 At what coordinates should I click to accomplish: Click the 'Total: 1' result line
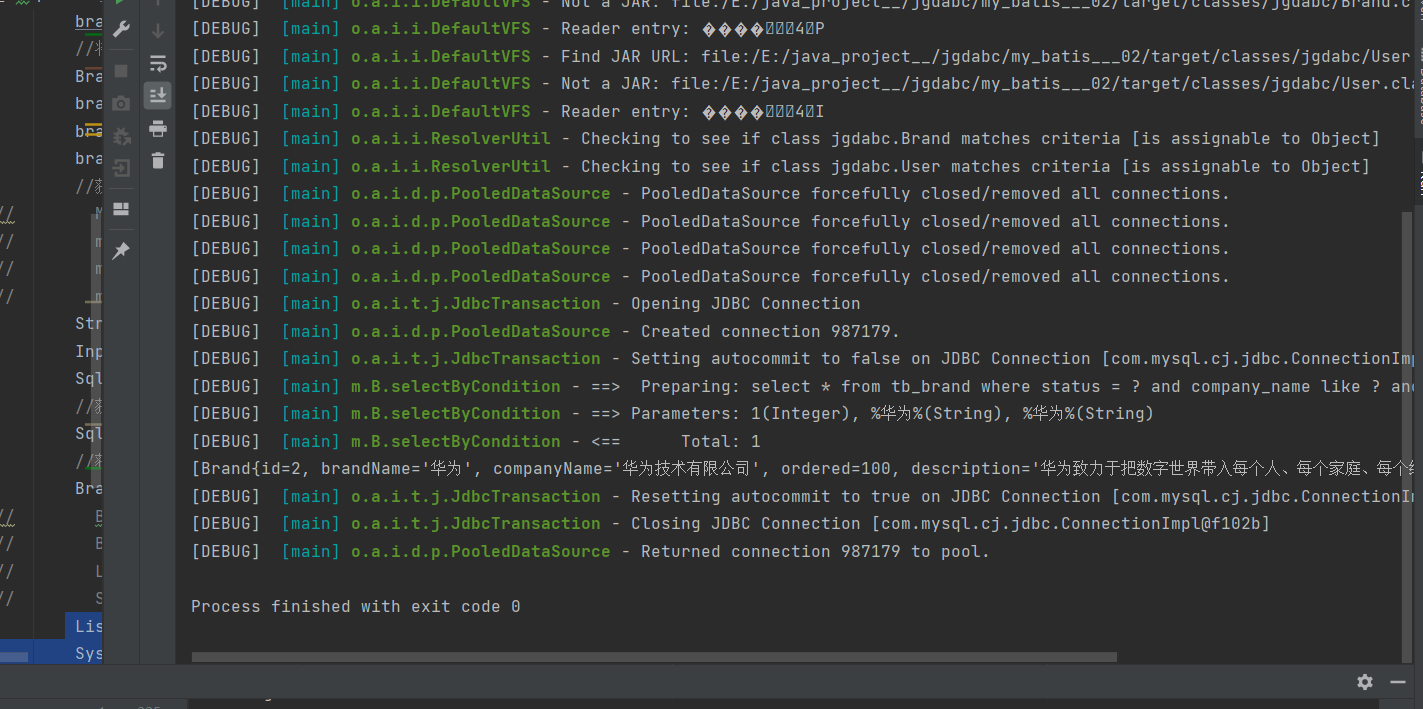476,441
